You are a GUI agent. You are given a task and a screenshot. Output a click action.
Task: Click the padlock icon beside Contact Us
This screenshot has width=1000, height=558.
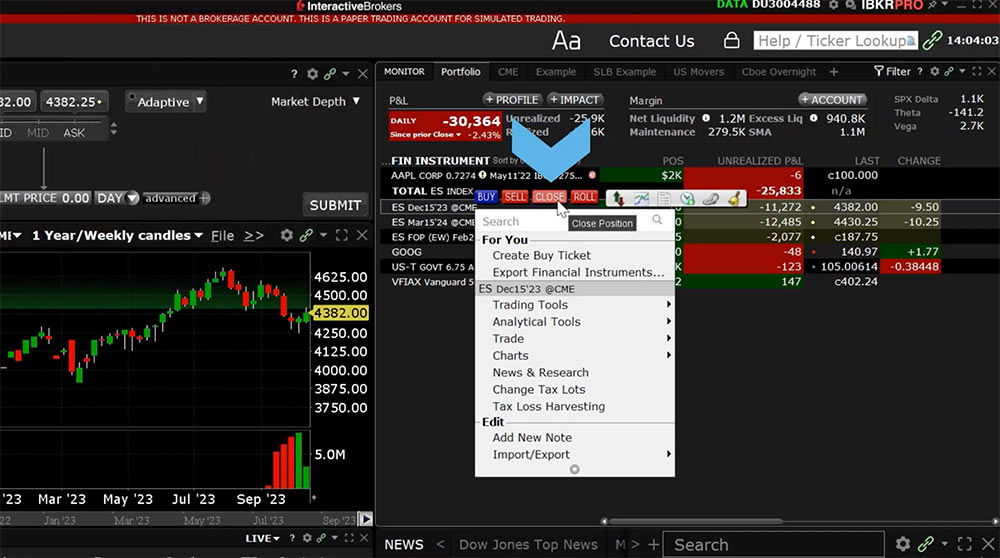tap(732, 40)
